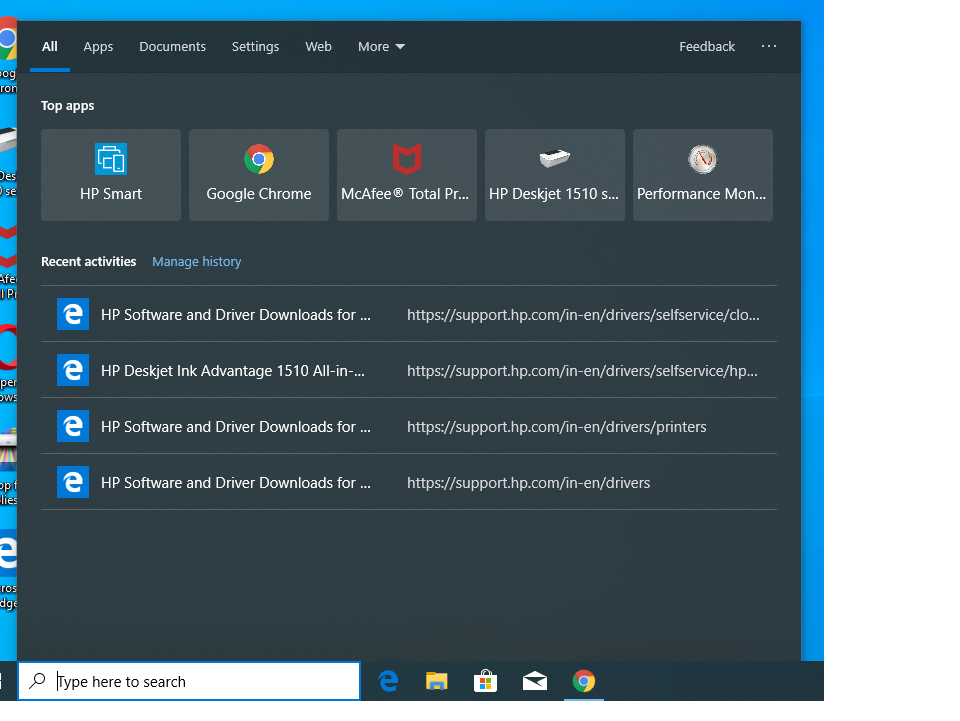Open HP Deskjet Ink Advantage 1510 activity
Image resolution: width=960 pixels, height=721 pixels.
pos(409,370)
